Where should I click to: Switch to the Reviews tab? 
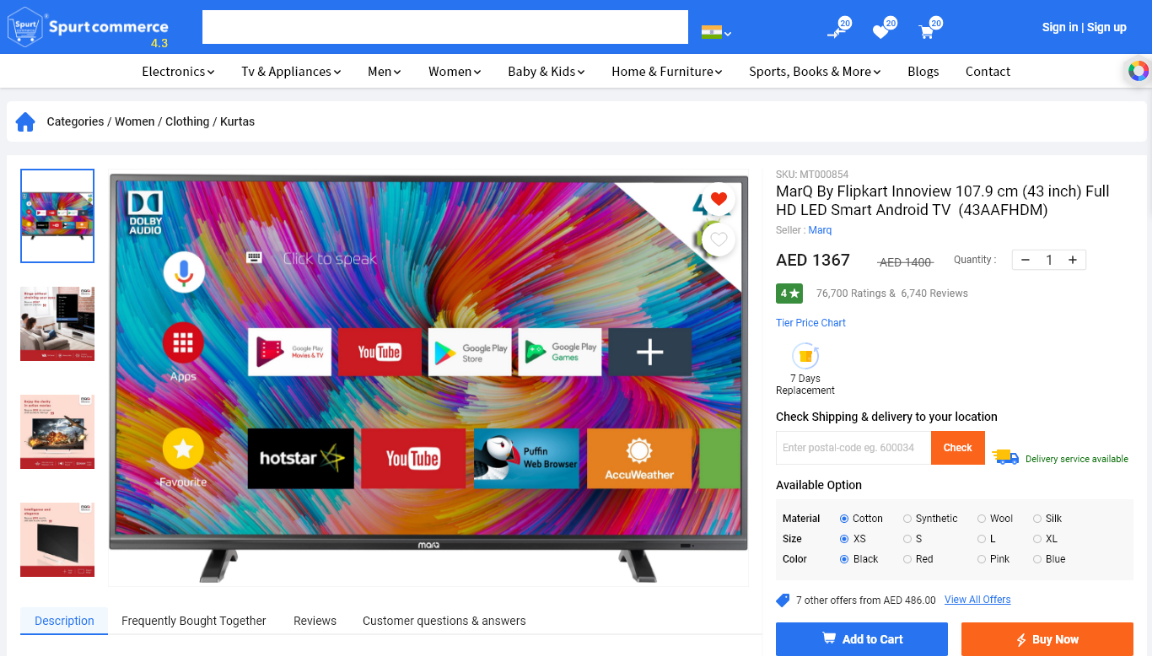point(314,621)
